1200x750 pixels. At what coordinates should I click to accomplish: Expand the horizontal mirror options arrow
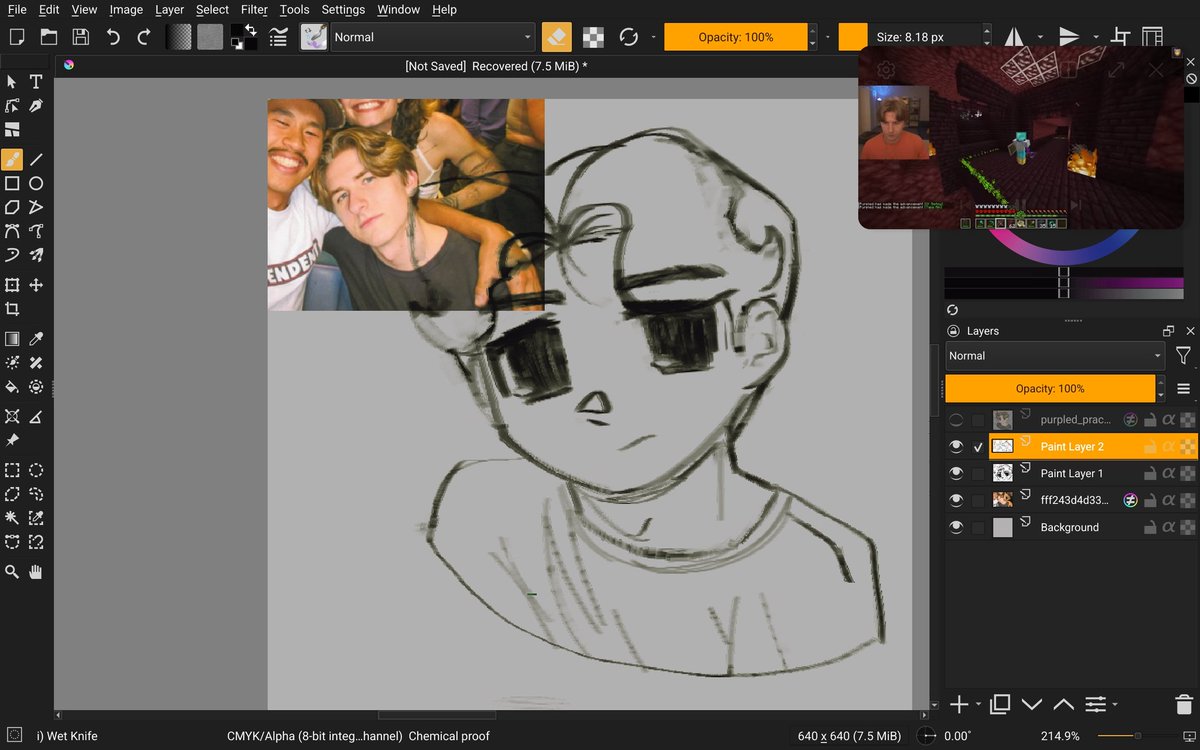coord(1042,37)
